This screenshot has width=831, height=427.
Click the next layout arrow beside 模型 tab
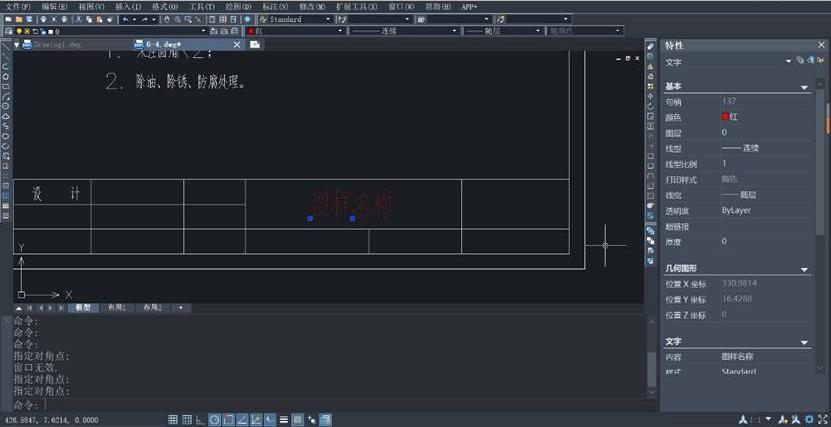50,307
